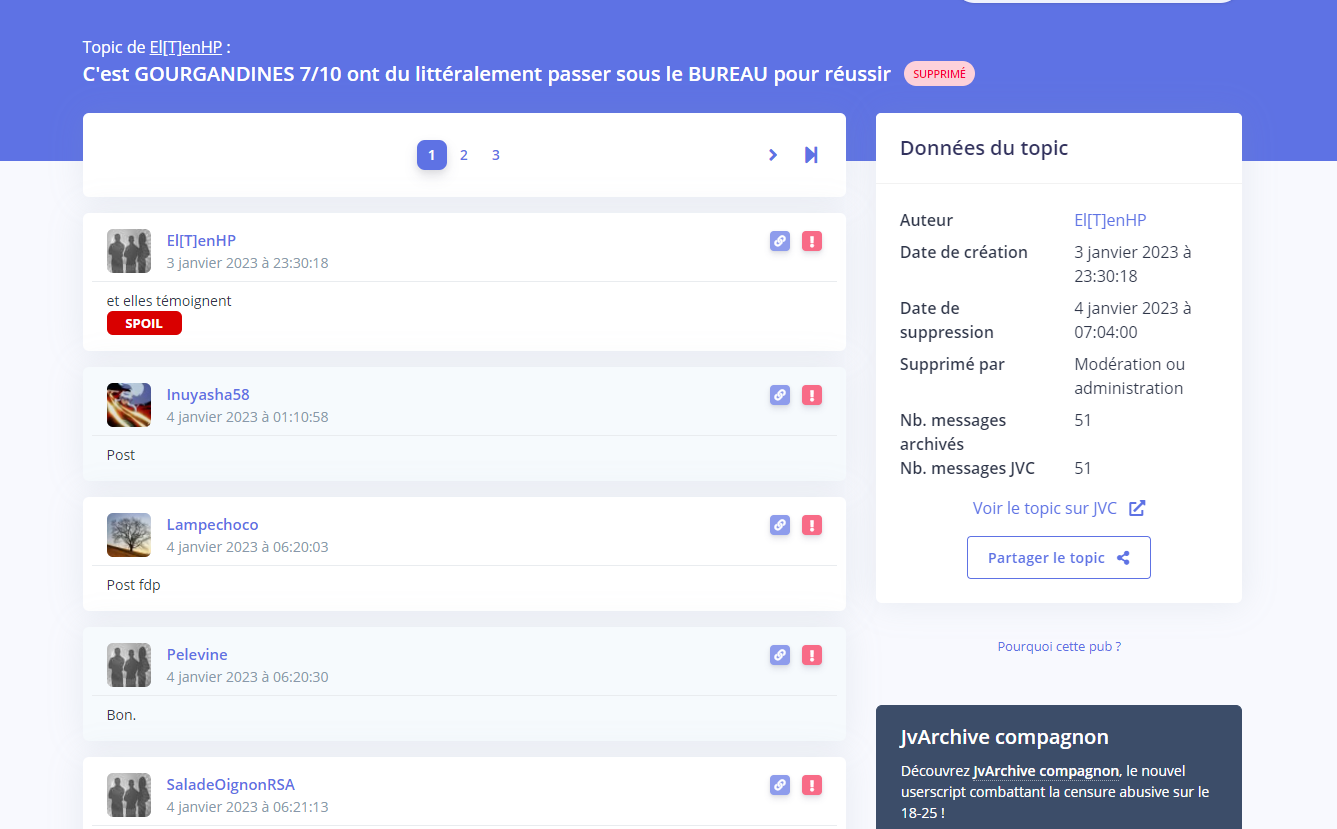Click SaladeOignonRSA's avatar image
1337x829 pixels.
pyautogui.click(x=129, y=795)
